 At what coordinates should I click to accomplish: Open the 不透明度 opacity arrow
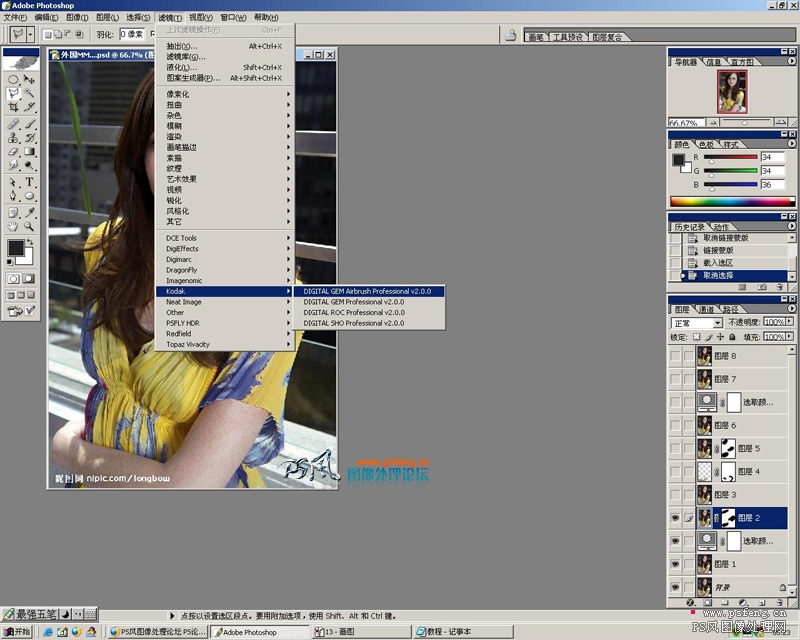coord(790,322)
